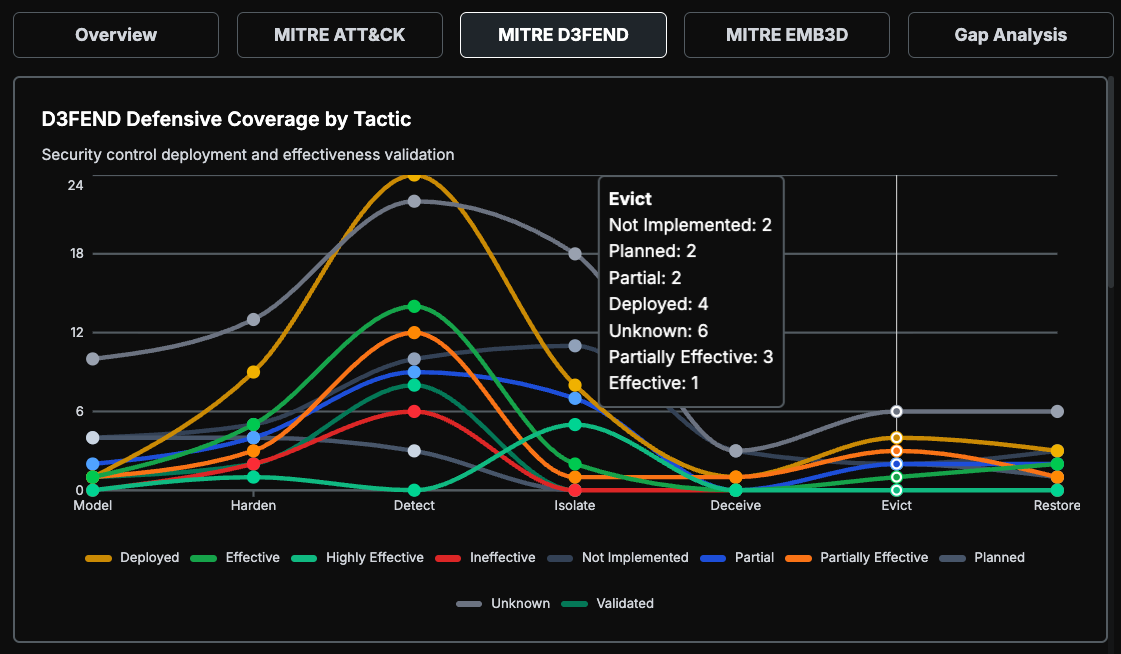This screenshot has width=1121, height=654.
Task: Click 'Deployed: 4' in the Evict tooltip
Action: click(658, 304)
